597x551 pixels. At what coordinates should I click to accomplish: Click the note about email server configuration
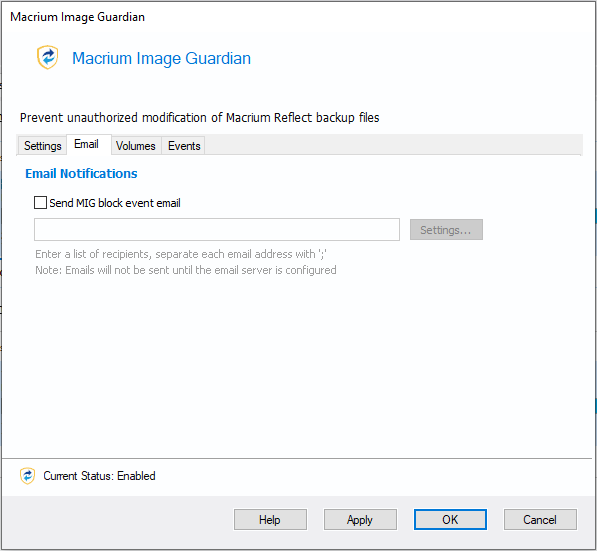(x=186, y=270)
